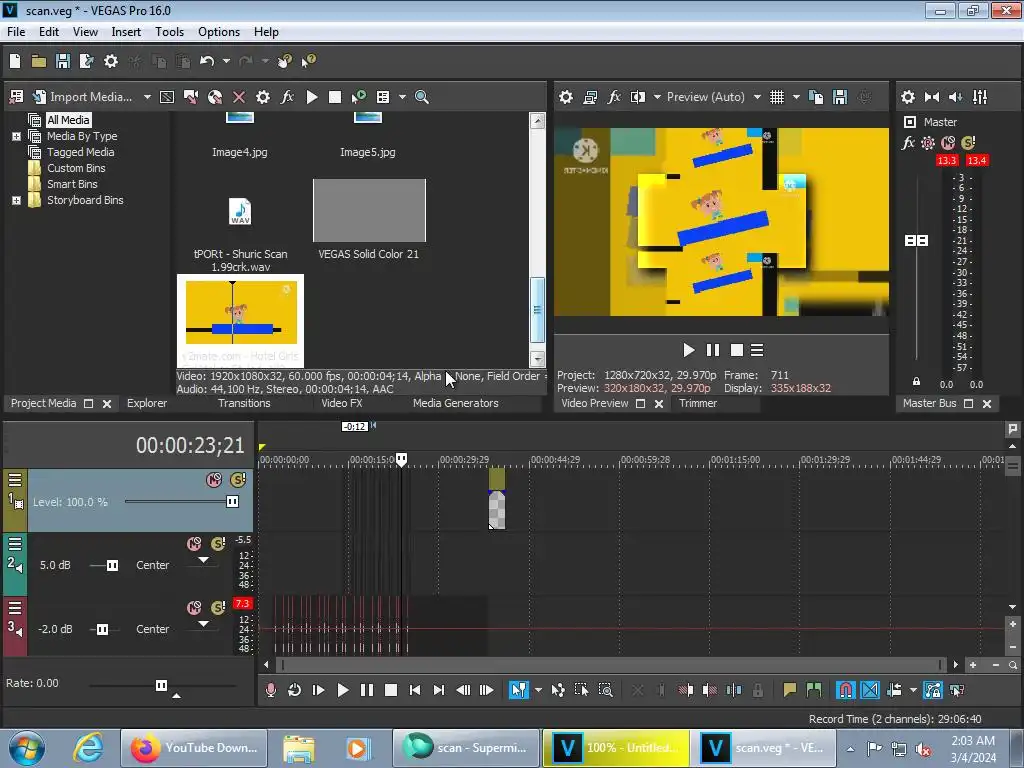Stop timeline playback in transport bar

(x=391, y=690)
